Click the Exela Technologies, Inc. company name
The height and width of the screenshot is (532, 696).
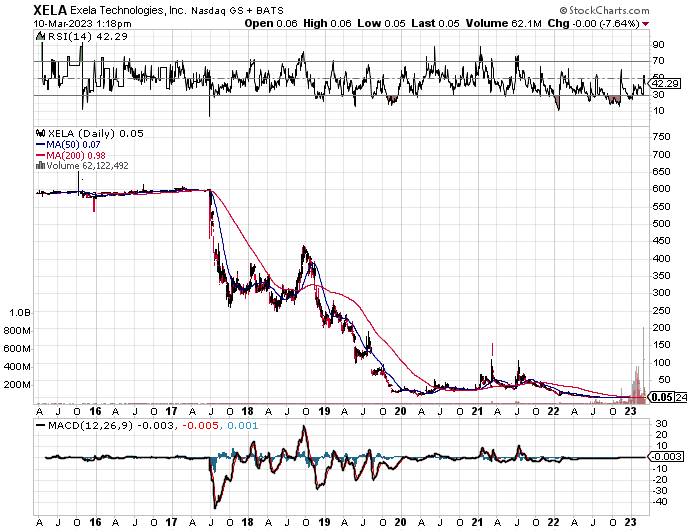click(x=129, y=10)
